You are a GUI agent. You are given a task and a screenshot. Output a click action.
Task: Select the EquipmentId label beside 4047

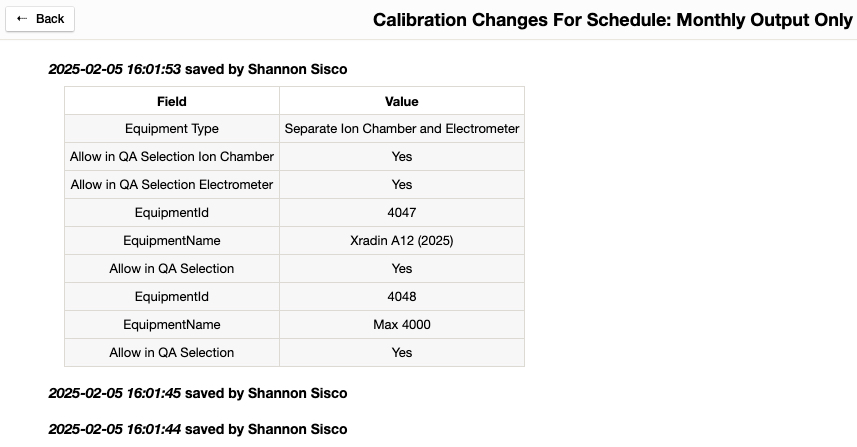pyautogui.click(x=172, y=213)
